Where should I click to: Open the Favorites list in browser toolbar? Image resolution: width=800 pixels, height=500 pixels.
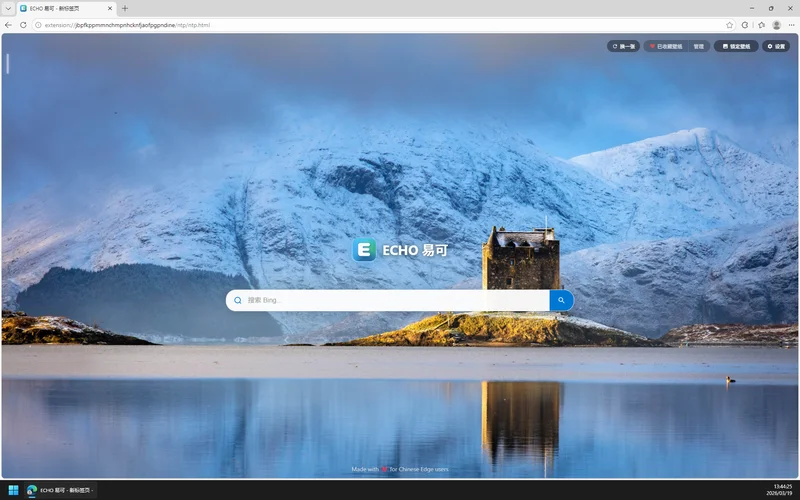(761, 24)
